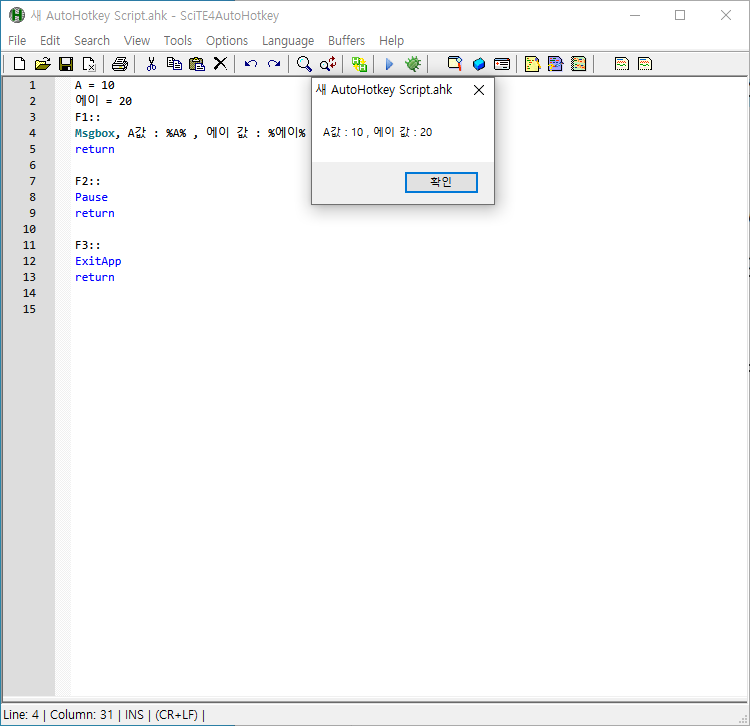Start debugging with green bug icon

413,64
